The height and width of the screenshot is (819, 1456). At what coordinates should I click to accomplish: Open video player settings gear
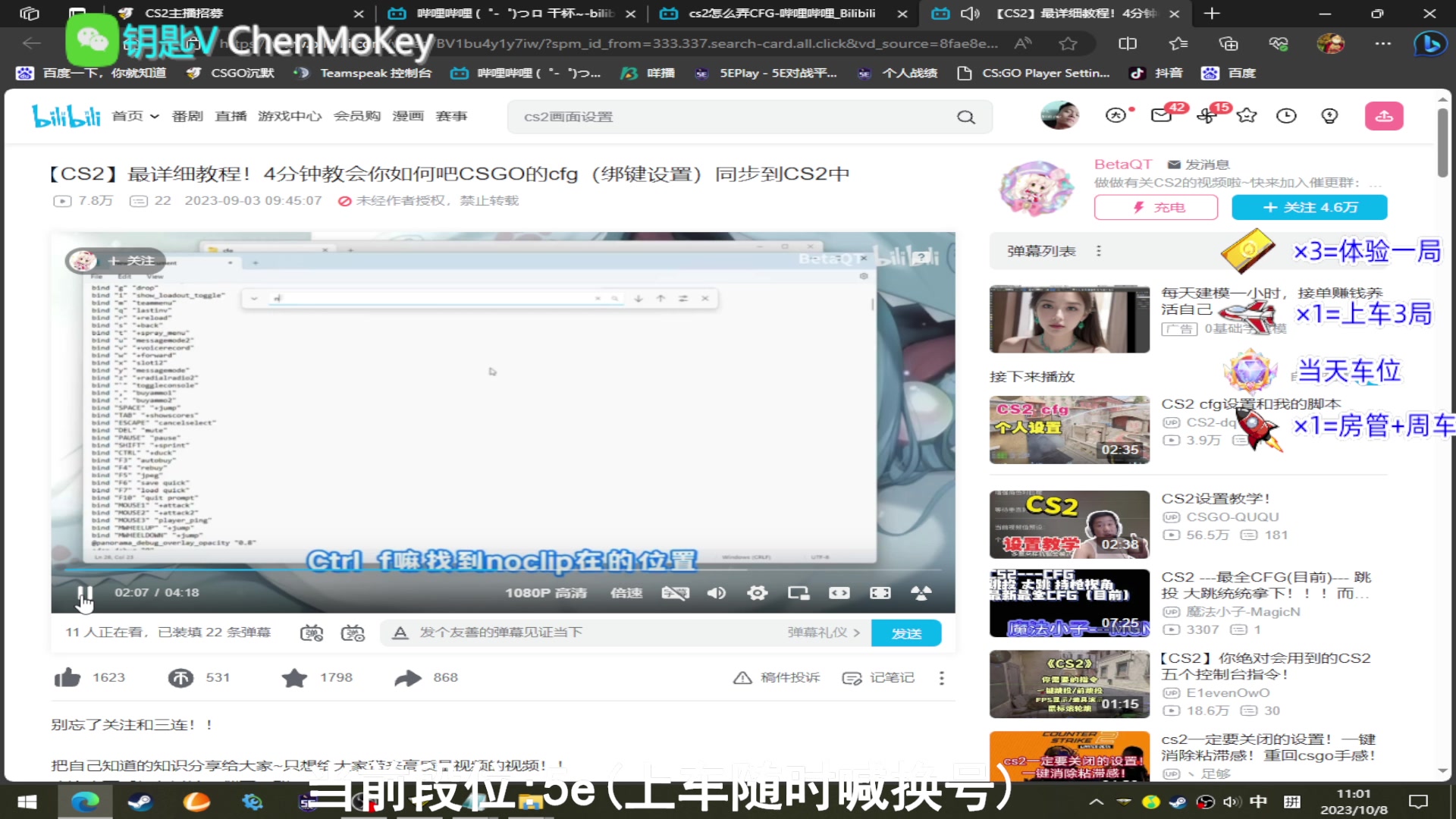point(757,593)
